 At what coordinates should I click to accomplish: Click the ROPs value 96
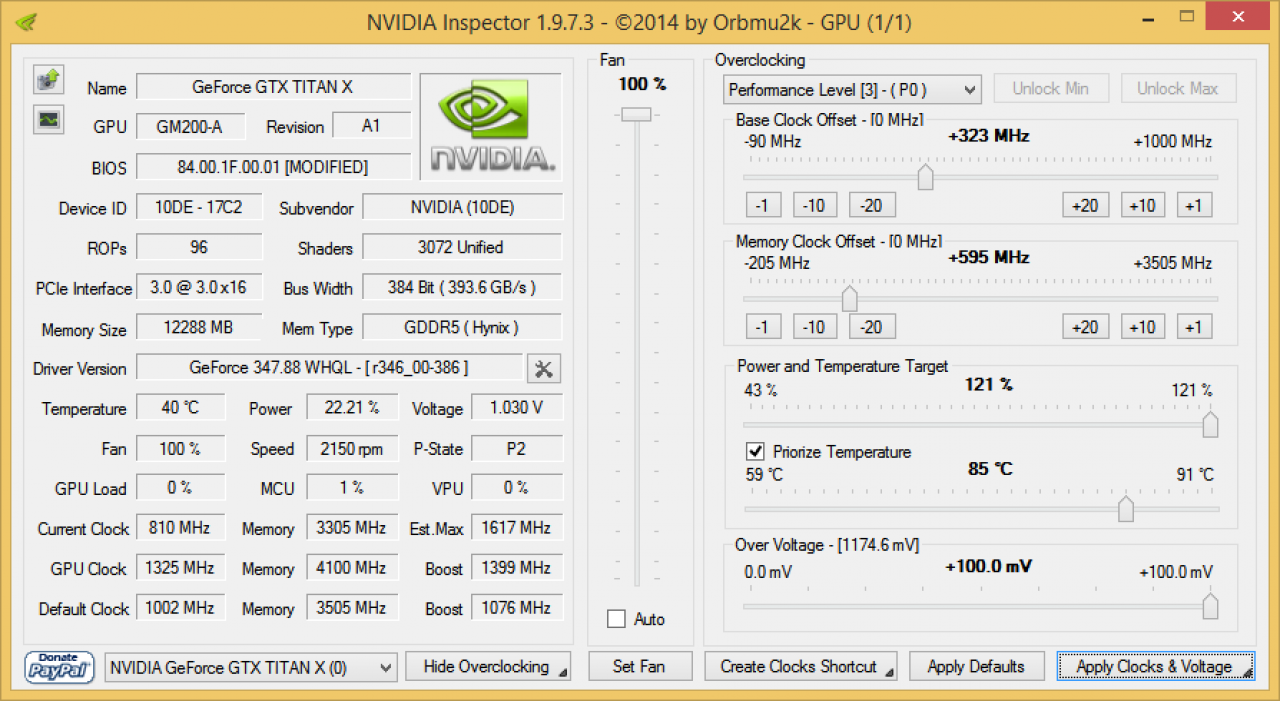click(x=199, y=247)
